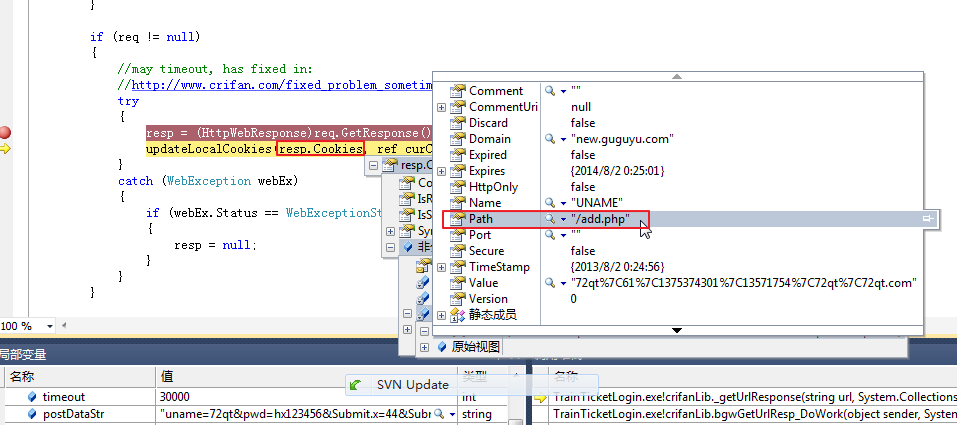Click the timeout variable icon
Image resolution: width=957 pixels, height=425 pixels.
32,397
